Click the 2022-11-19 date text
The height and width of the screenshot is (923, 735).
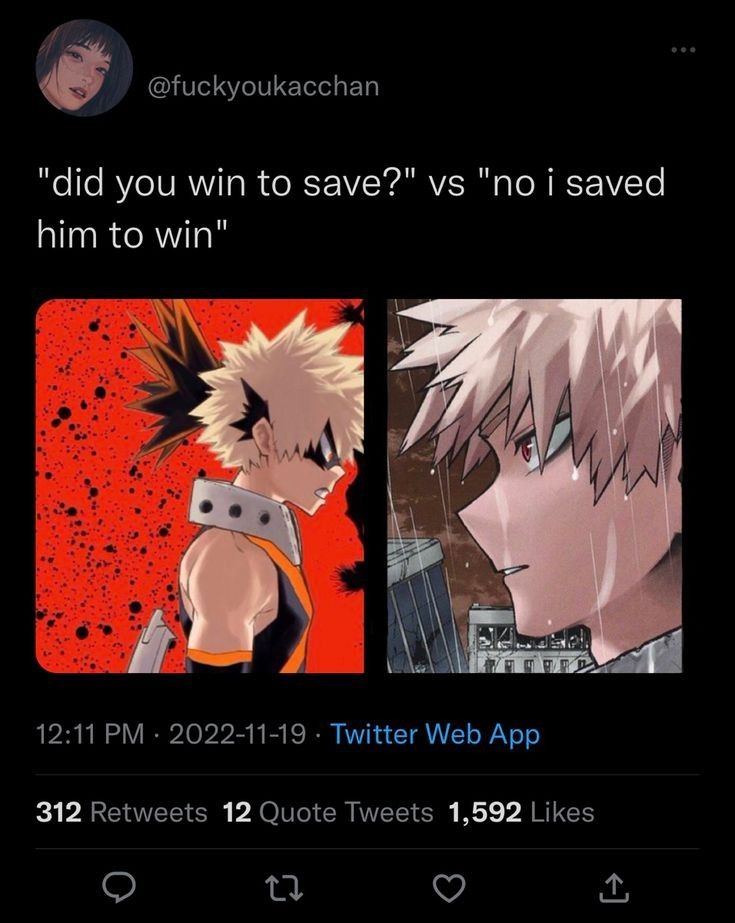coord(238,734)
